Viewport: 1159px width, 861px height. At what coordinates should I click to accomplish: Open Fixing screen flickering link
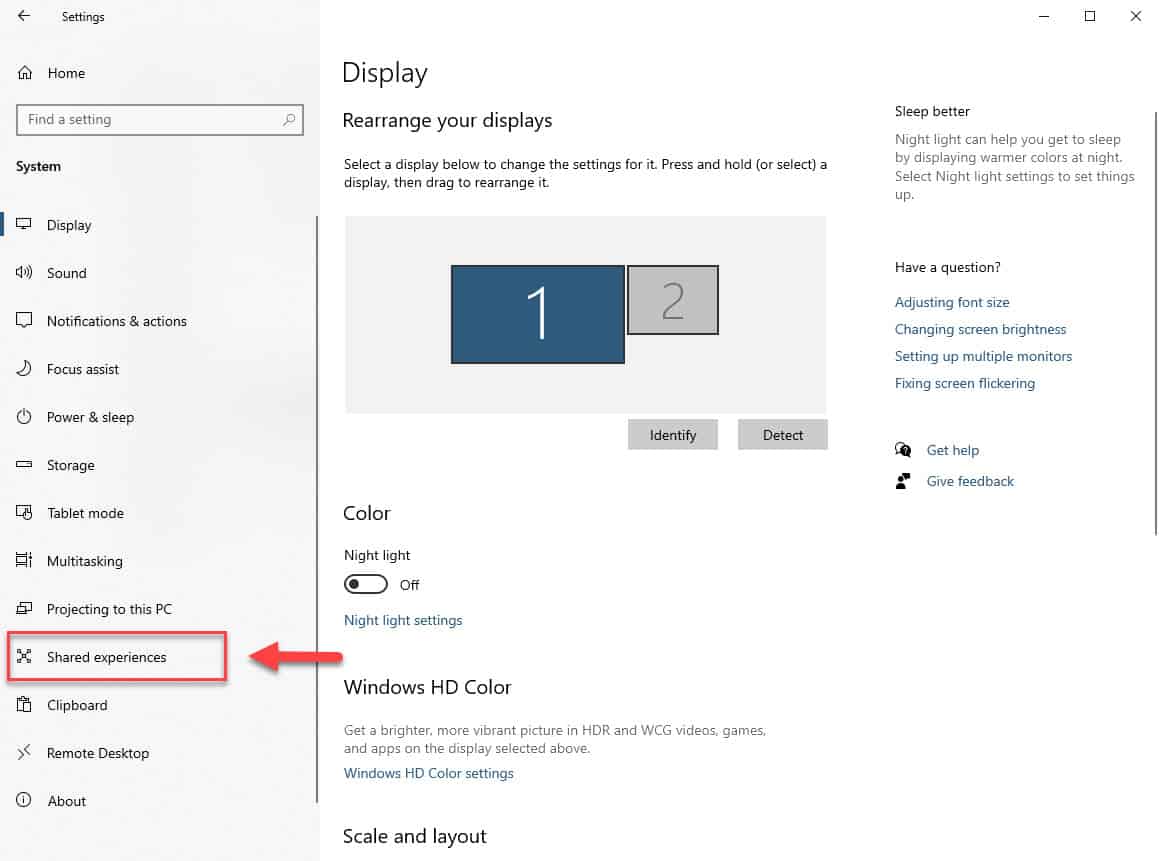pos(965,384)
